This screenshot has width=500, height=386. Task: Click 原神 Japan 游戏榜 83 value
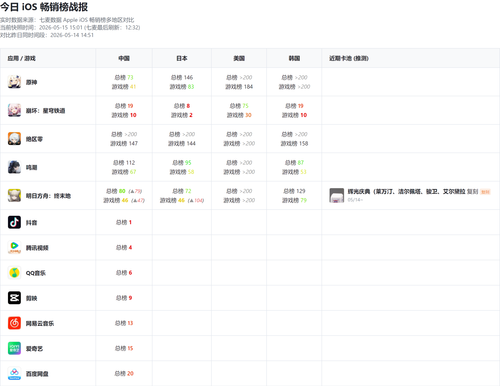[x=191, y=87]
